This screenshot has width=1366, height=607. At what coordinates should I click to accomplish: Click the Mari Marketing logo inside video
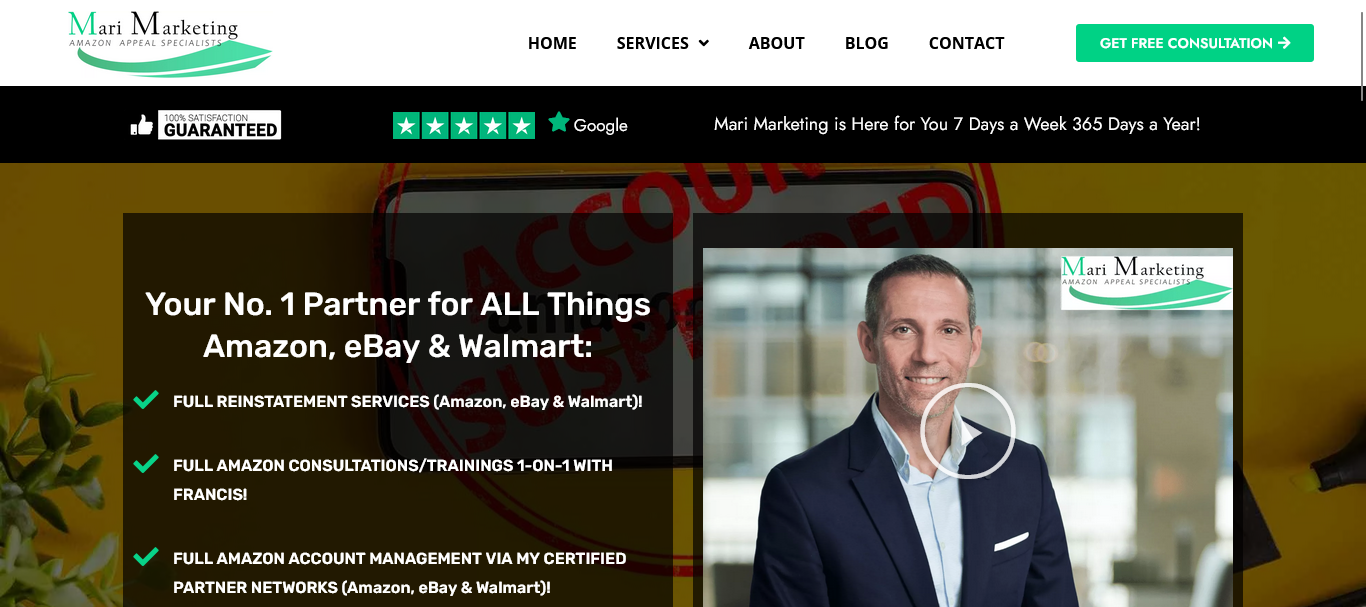tap(1146, 282)
